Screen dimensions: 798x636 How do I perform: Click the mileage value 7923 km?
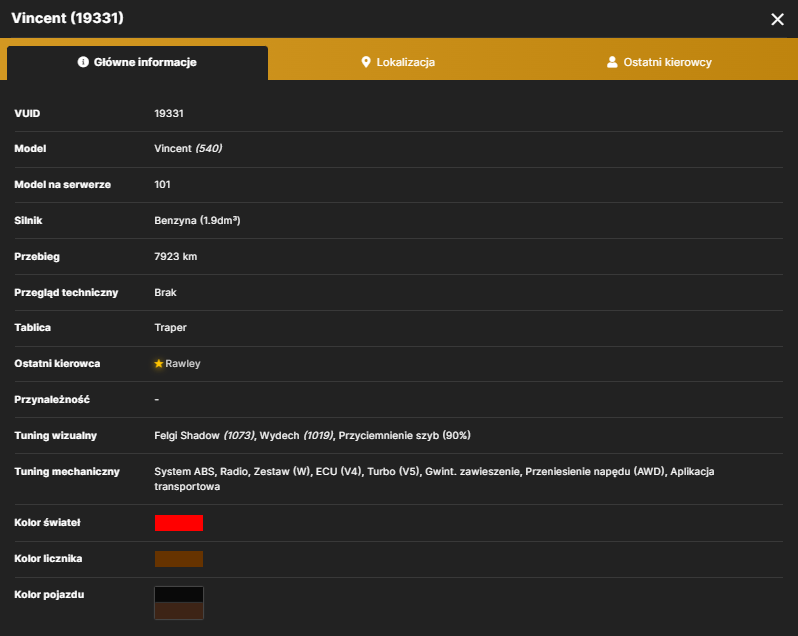point(176,256)
